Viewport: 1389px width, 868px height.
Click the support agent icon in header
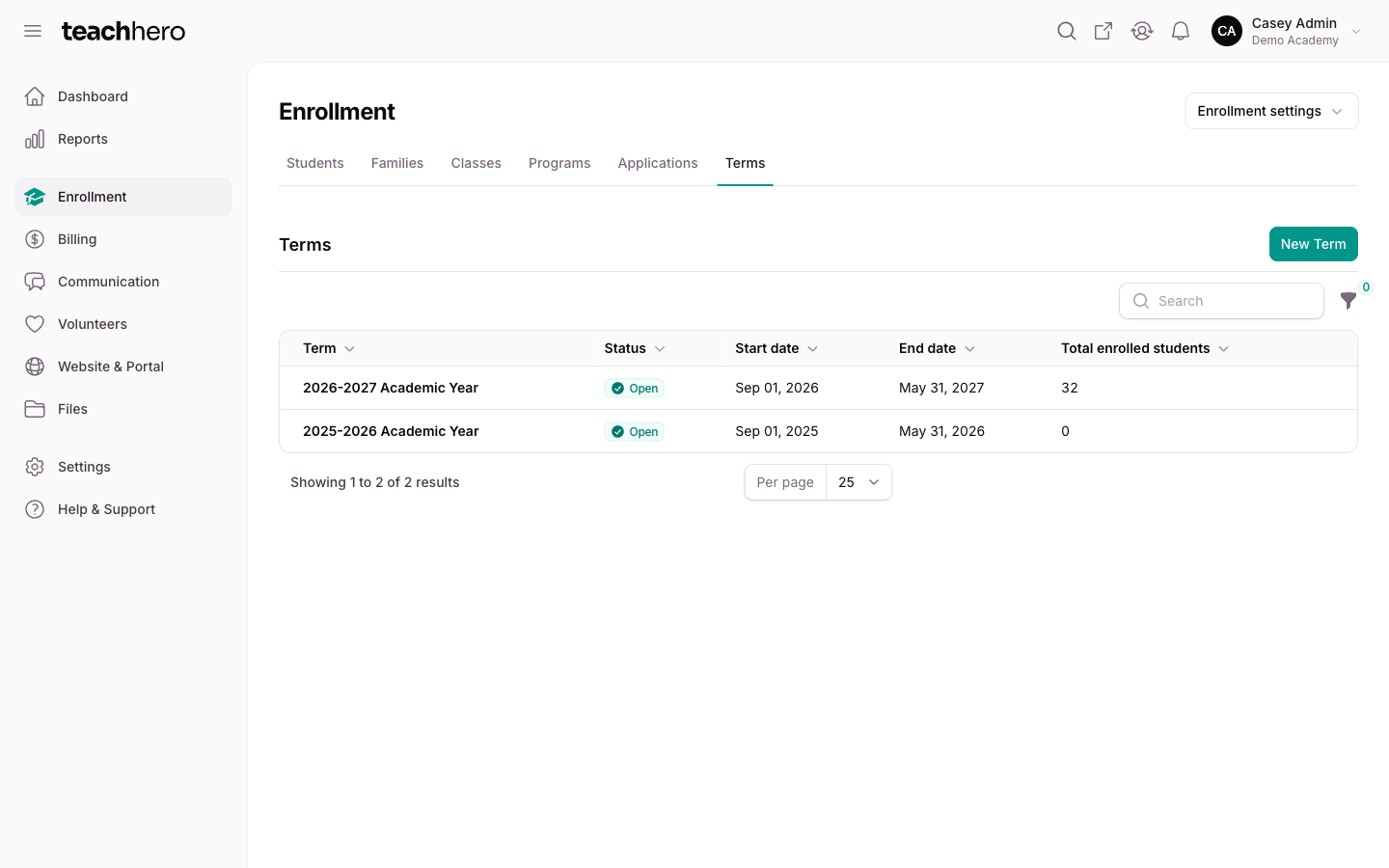pyautogui.click(x=1142, y=31)
